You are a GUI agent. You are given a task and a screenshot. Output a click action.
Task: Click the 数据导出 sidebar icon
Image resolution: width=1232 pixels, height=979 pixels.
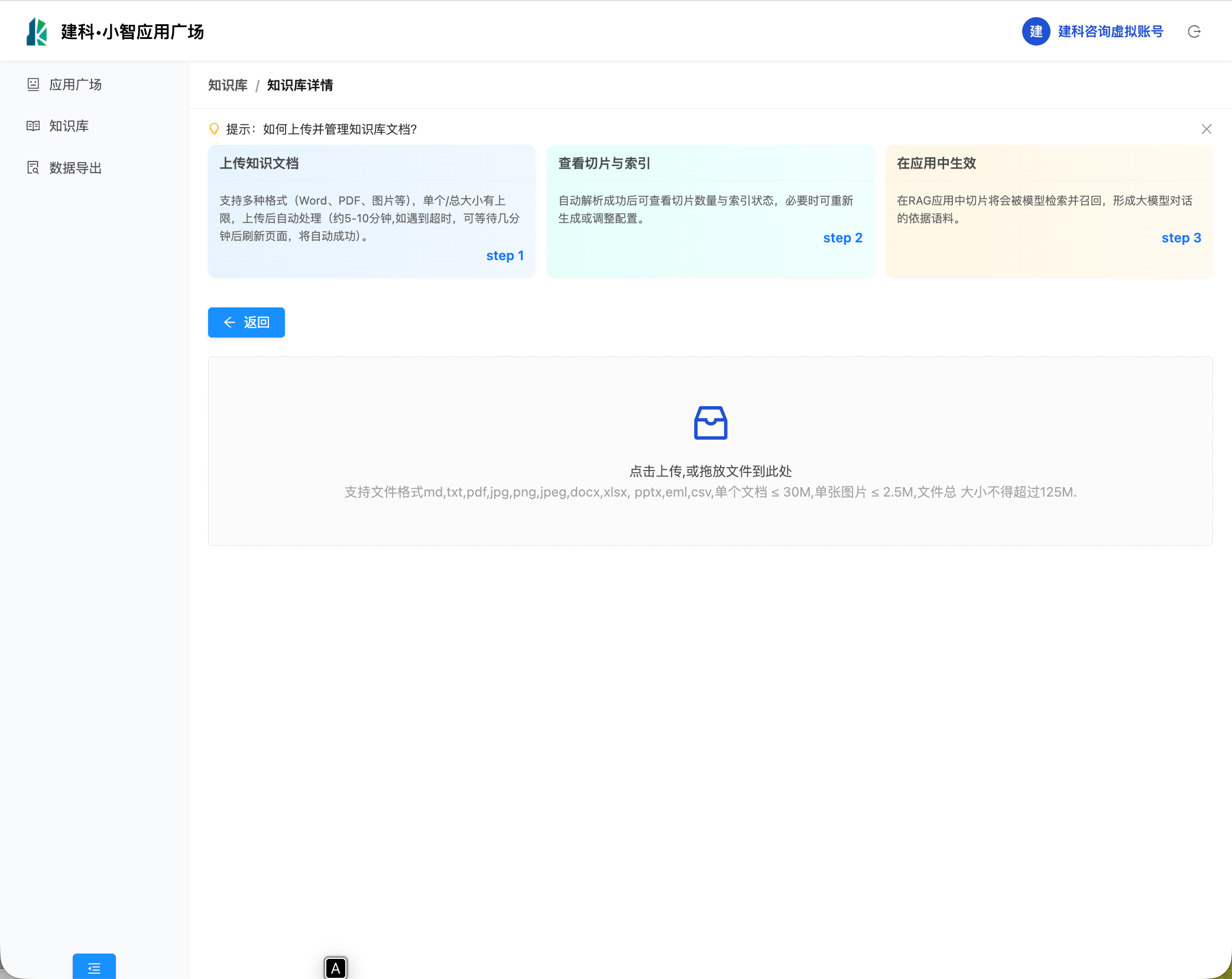33,168
